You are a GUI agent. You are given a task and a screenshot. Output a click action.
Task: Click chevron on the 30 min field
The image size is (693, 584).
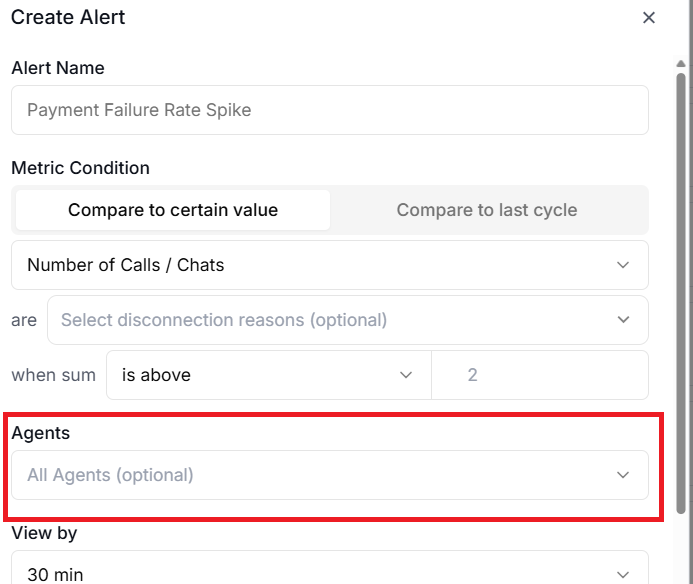coord(623,574)
